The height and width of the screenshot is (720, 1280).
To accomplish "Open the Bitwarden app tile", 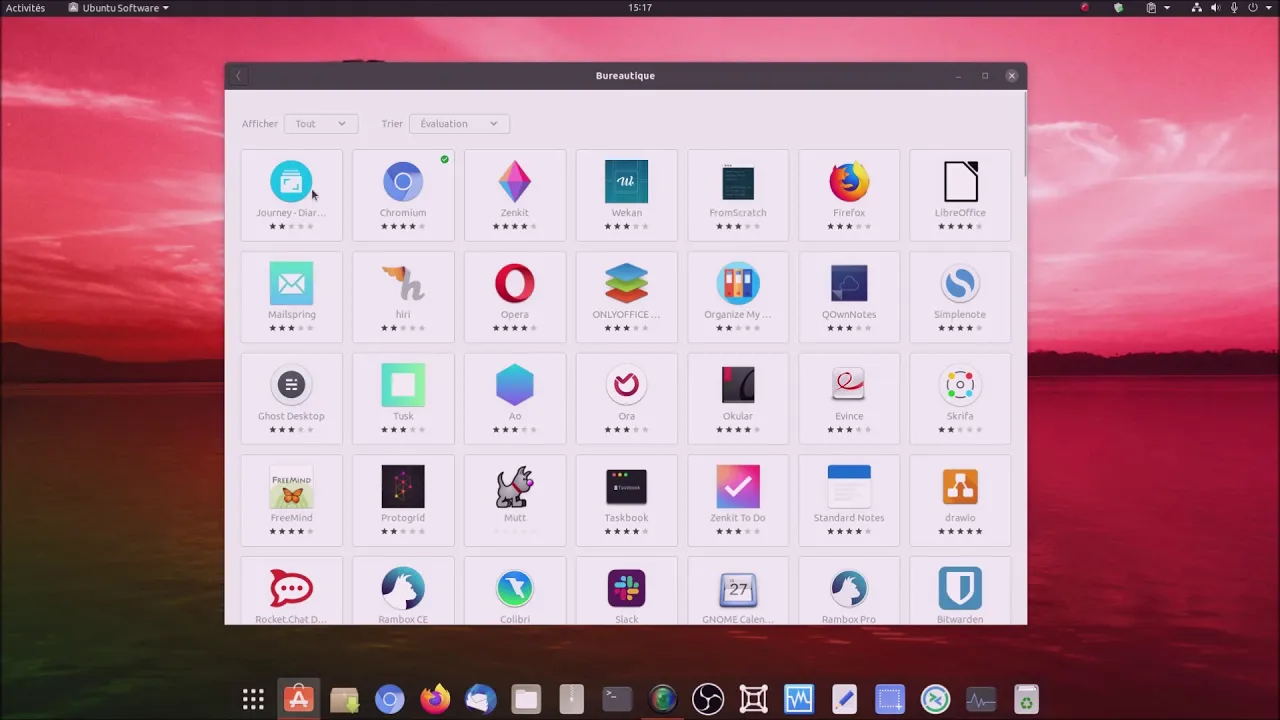I will [960, 591].
